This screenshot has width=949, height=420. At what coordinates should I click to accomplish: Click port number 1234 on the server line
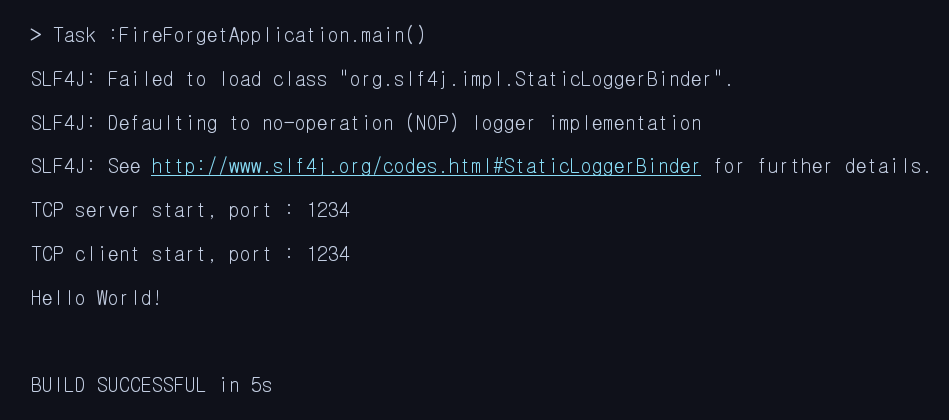329,211
